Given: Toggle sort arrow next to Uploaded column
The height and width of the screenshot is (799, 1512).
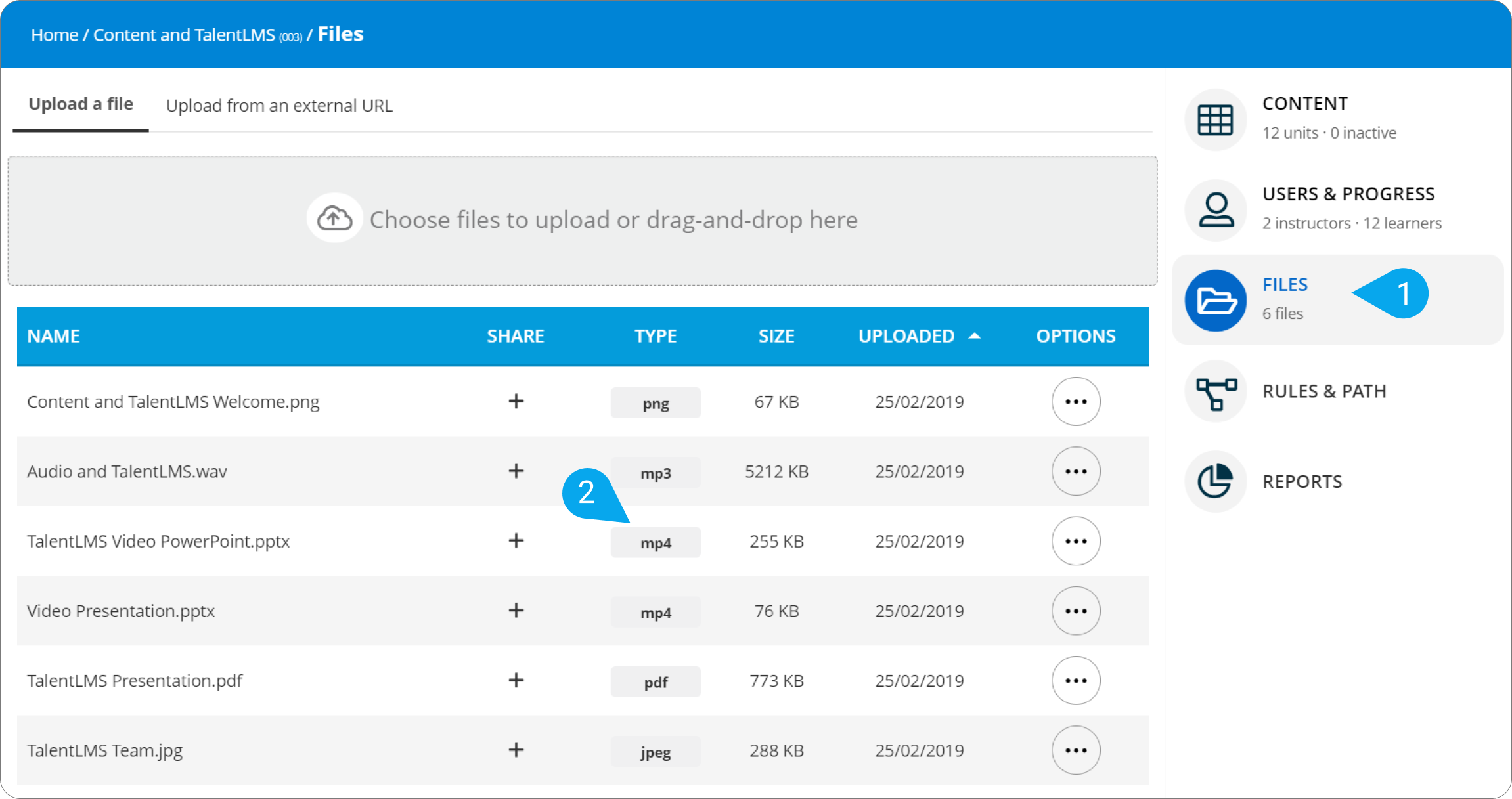Looking at the screenshot, I should coord(975,335).
